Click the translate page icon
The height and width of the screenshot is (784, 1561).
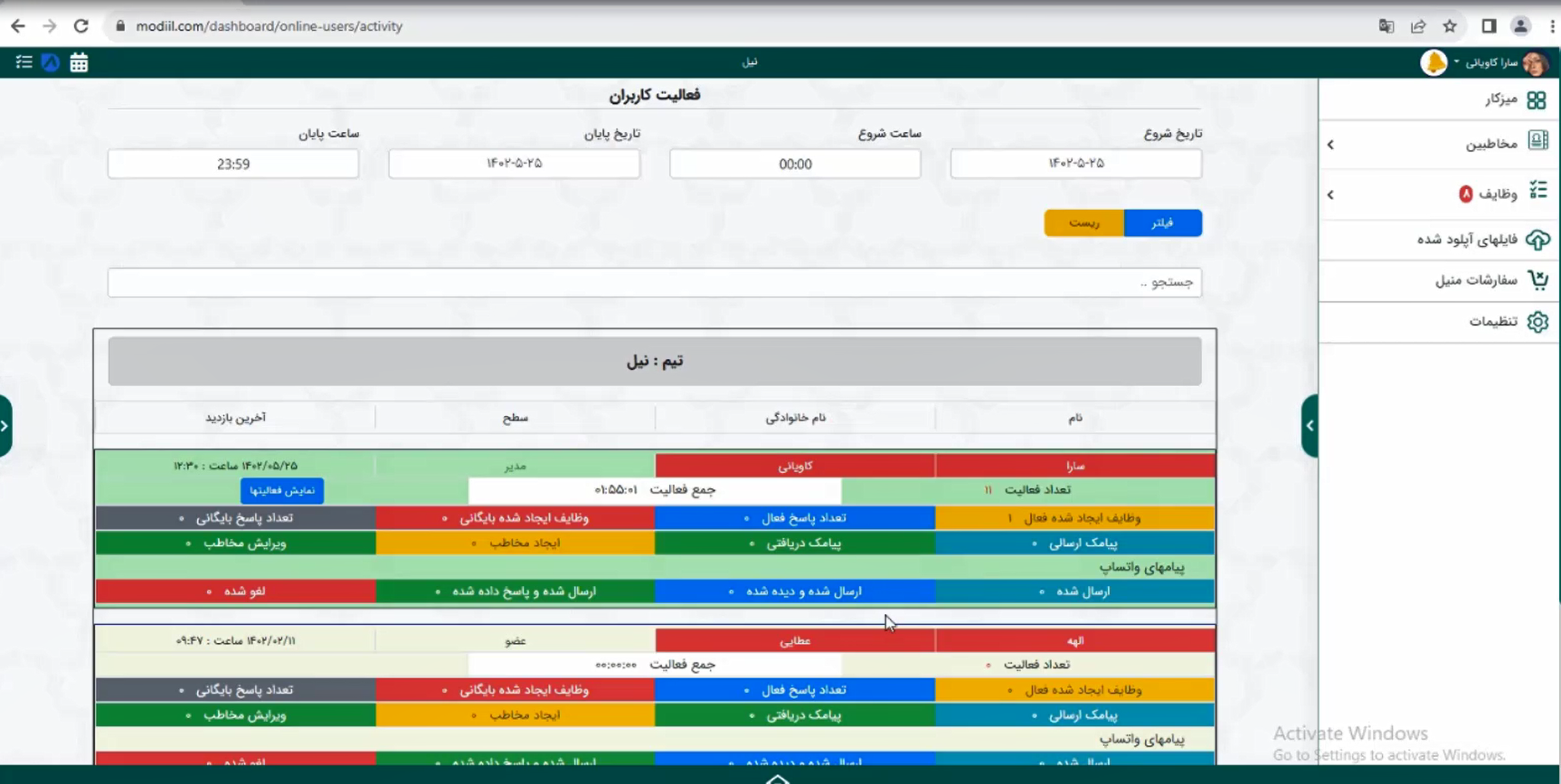[x=1386, y=26]
